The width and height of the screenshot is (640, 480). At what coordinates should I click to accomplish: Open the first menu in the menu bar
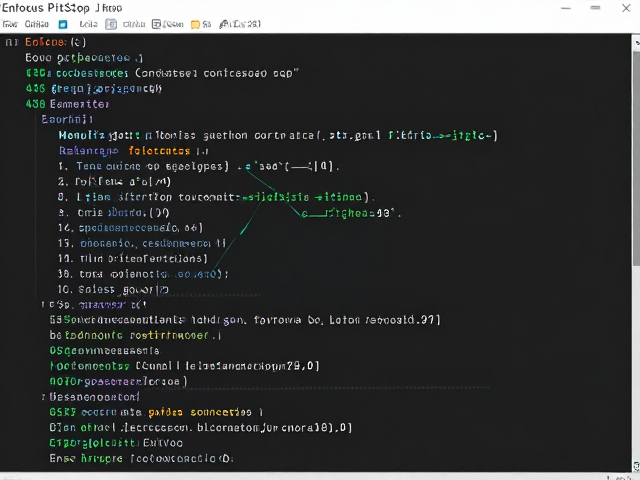[9, 24]
